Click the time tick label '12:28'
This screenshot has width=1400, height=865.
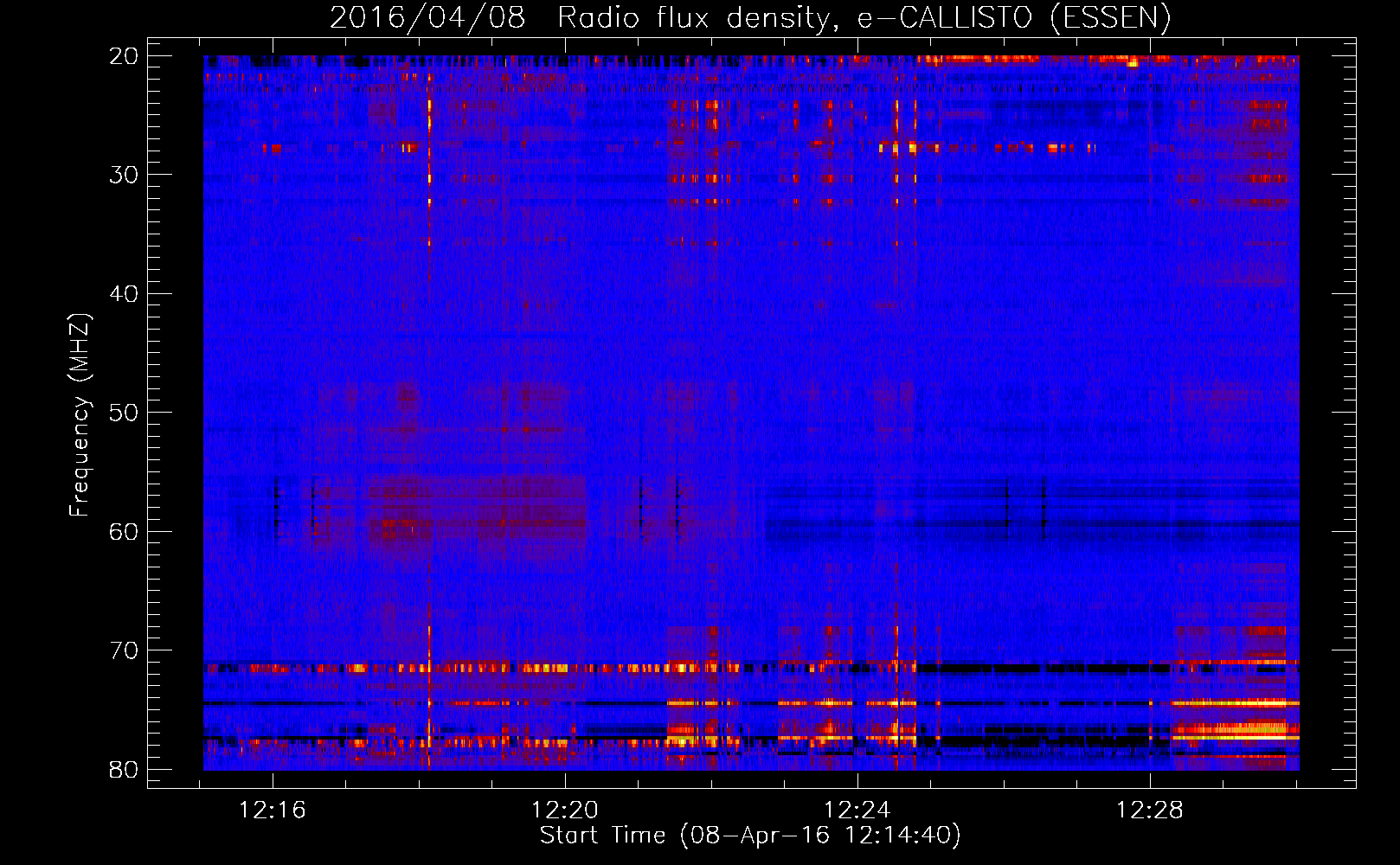1150,811
